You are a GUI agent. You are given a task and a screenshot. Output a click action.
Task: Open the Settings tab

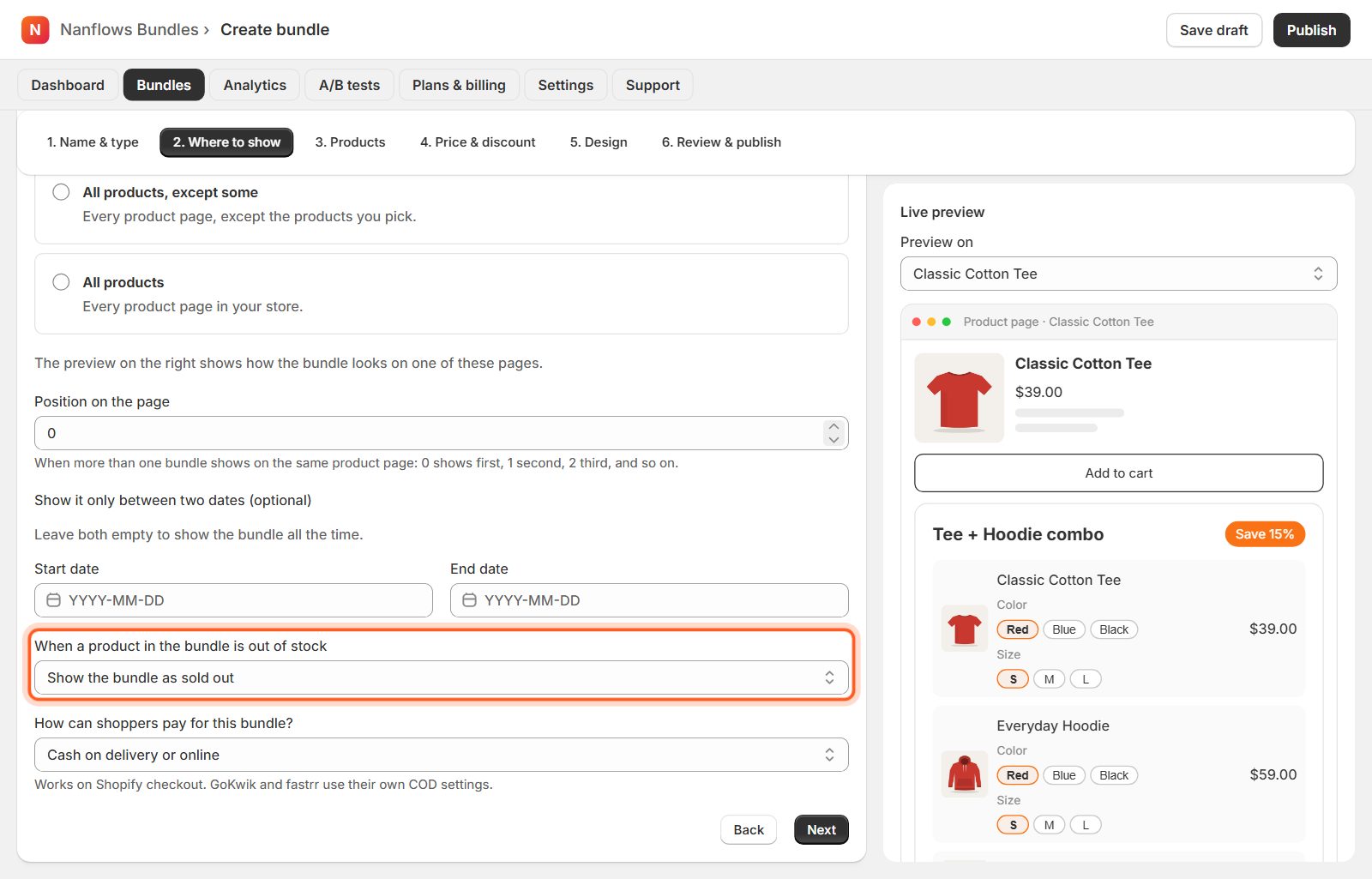[x=566, y=85]
